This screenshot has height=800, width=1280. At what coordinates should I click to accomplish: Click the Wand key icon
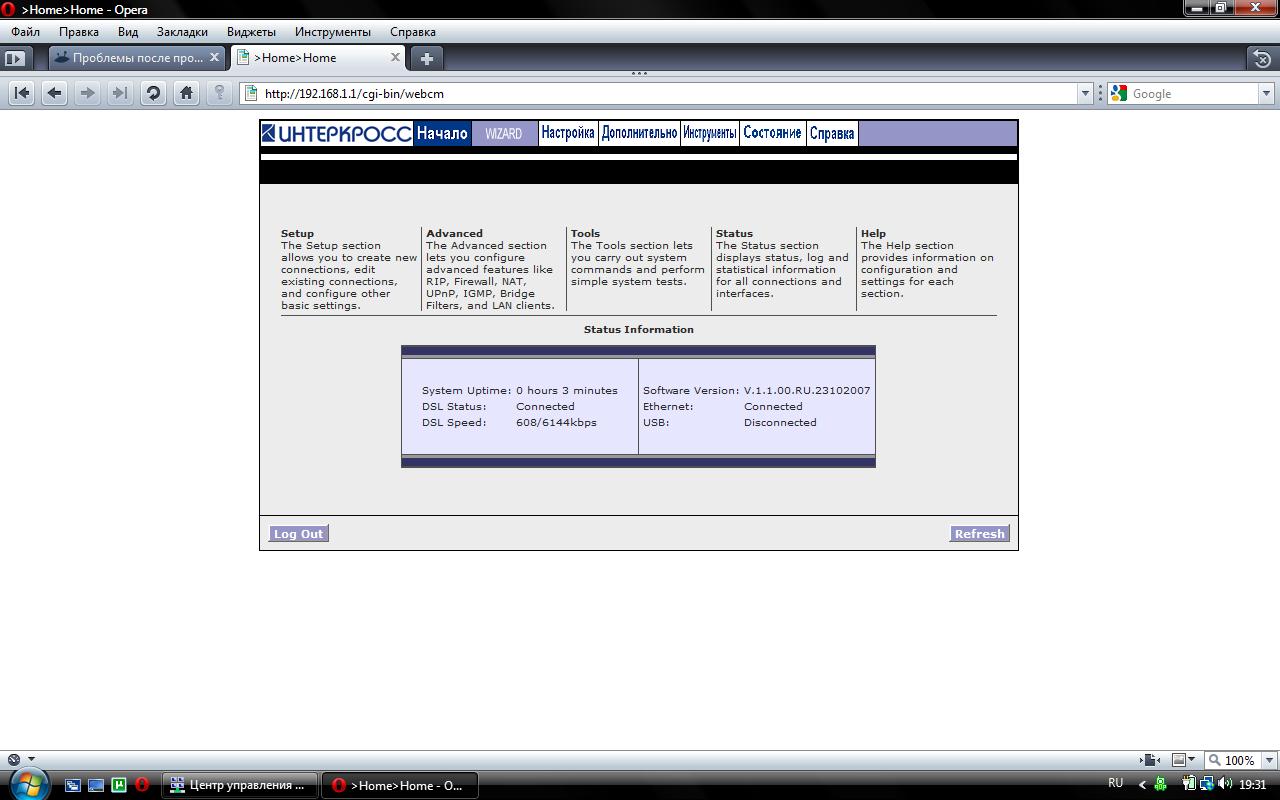click(219, 93)
